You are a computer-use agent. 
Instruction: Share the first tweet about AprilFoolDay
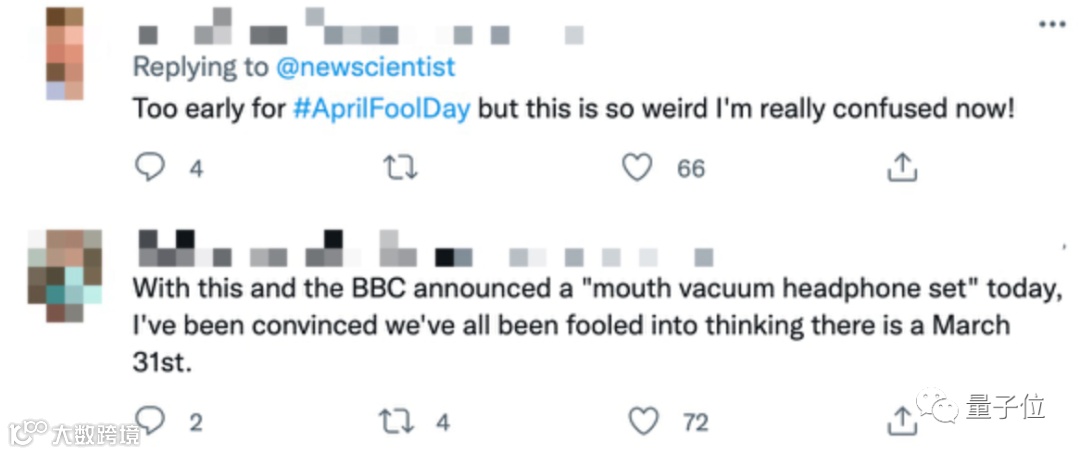(902, 168)
